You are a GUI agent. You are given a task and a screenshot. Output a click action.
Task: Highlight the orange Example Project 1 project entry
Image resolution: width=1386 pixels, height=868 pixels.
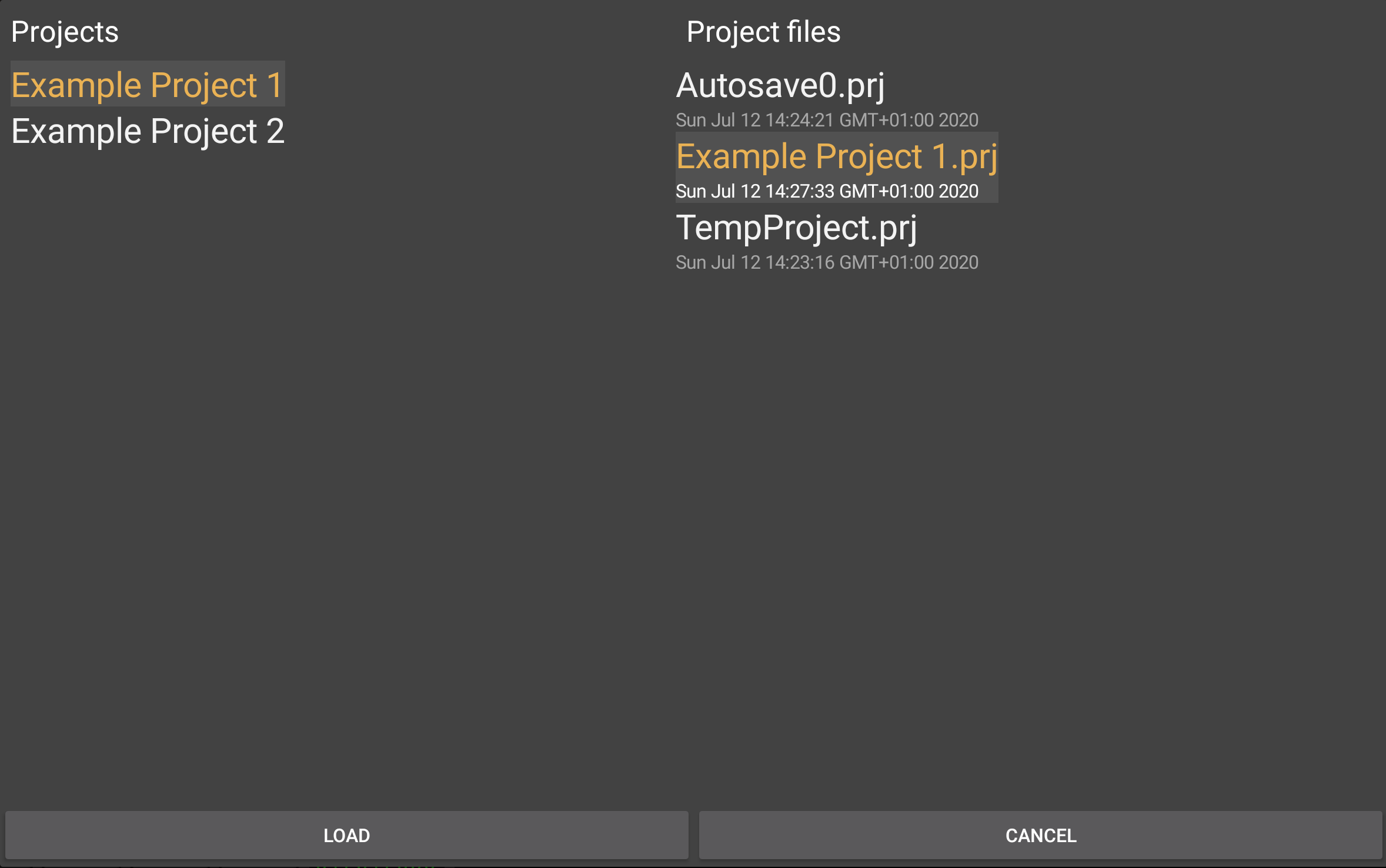click(147, 85)
